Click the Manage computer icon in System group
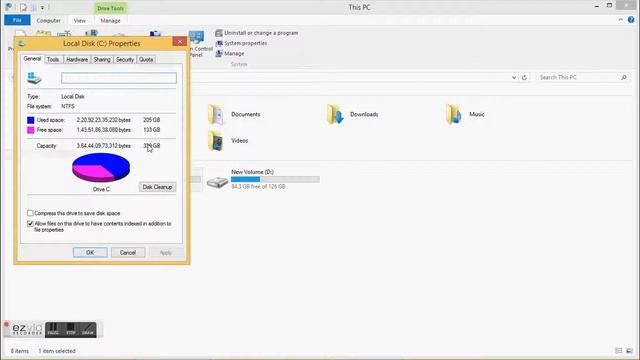 (219, 53)
